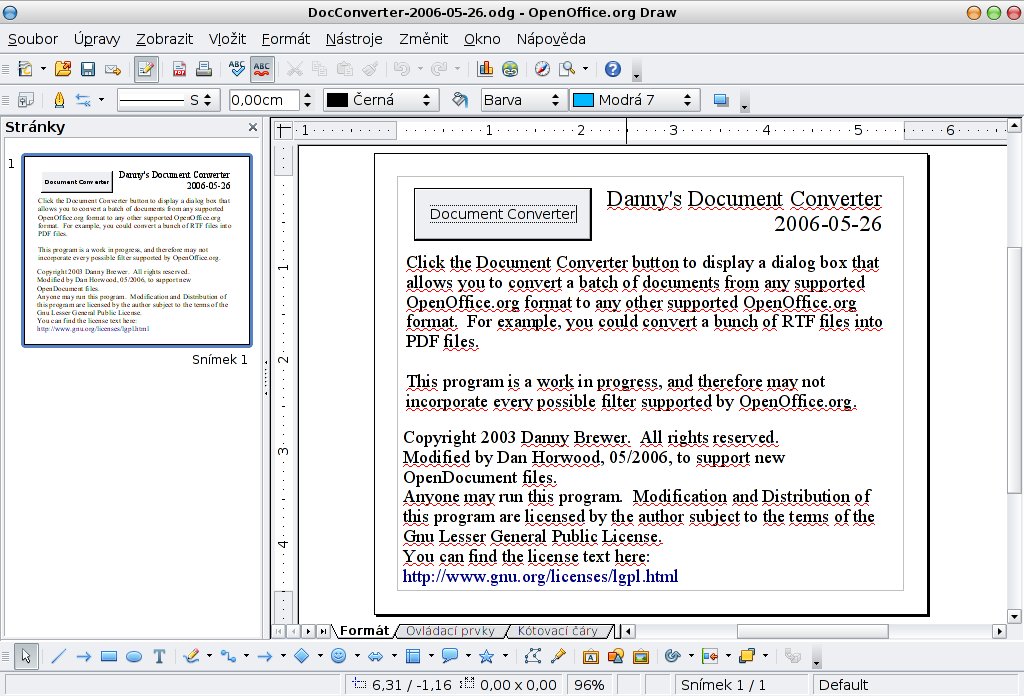Screen dimensions: 1024x696
Task: Toggle Edit File mode button
Action: click(146, 69)
